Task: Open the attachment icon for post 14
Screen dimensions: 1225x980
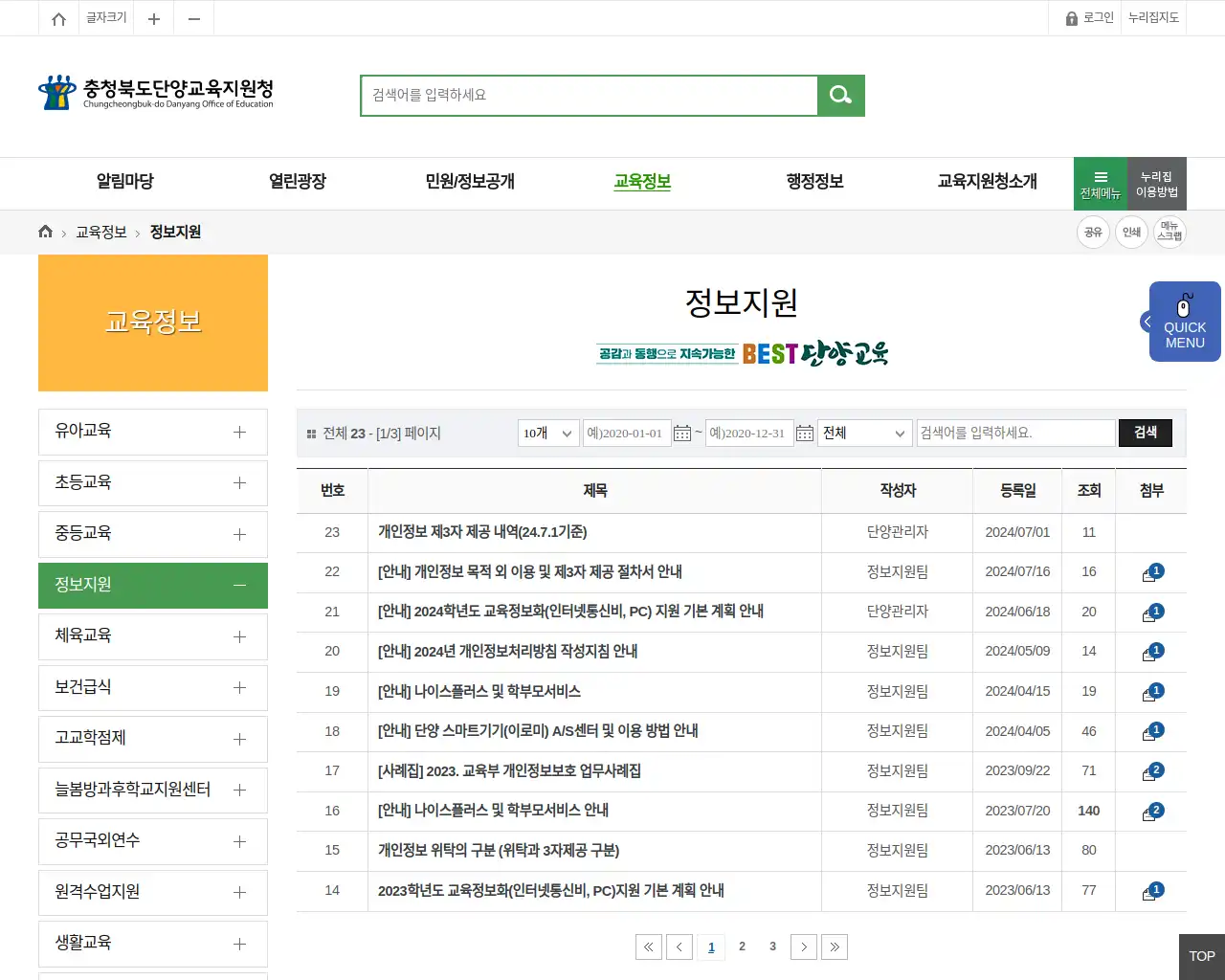Action: pyautogui.click(x=1152, y=891)
